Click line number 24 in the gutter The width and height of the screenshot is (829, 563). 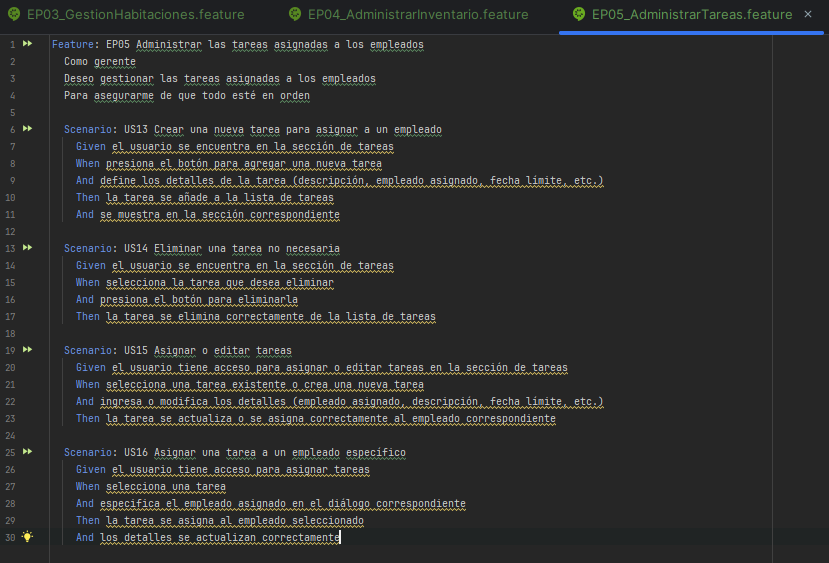point(10,436)
